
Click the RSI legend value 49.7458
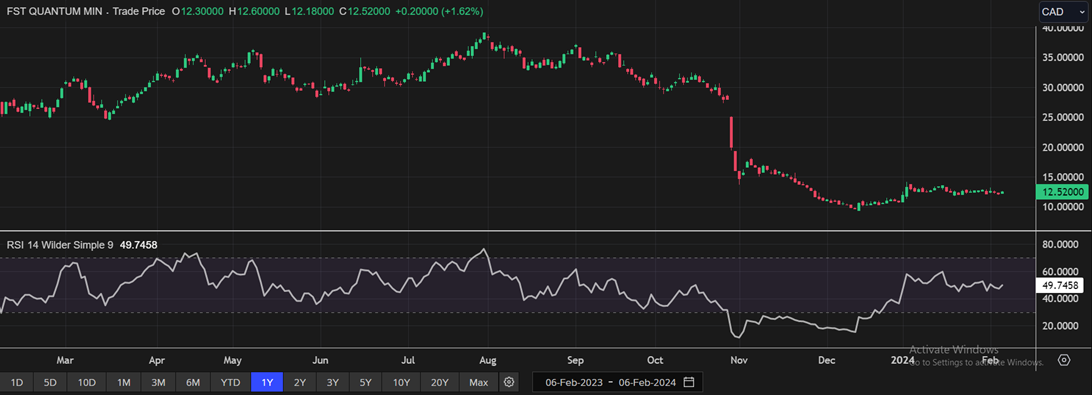(138, 245)
